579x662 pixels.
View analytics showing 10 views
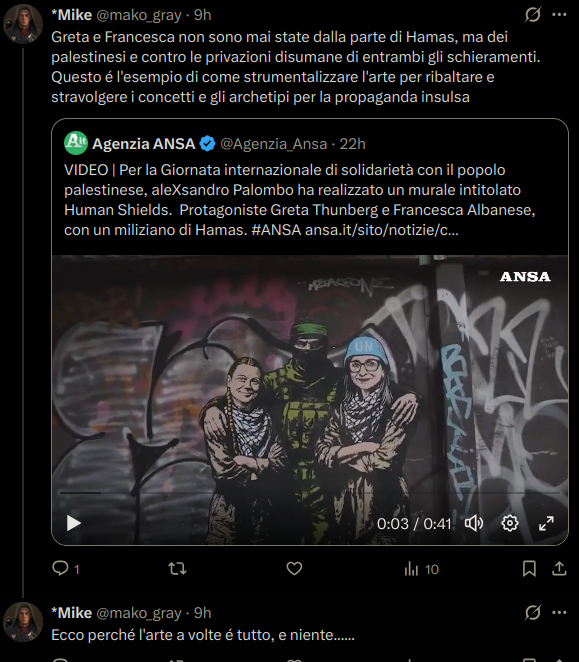[421, 569]
